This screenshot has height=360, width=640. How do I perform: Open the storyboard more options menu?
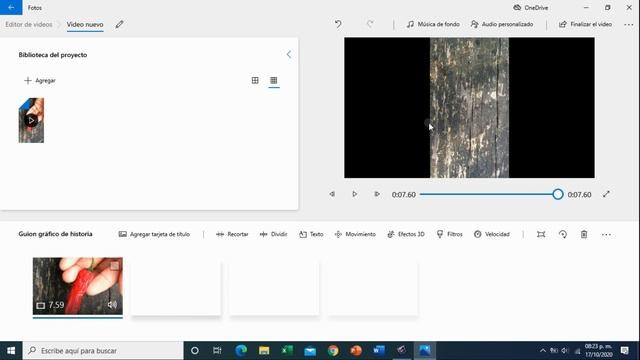point(606,234)
